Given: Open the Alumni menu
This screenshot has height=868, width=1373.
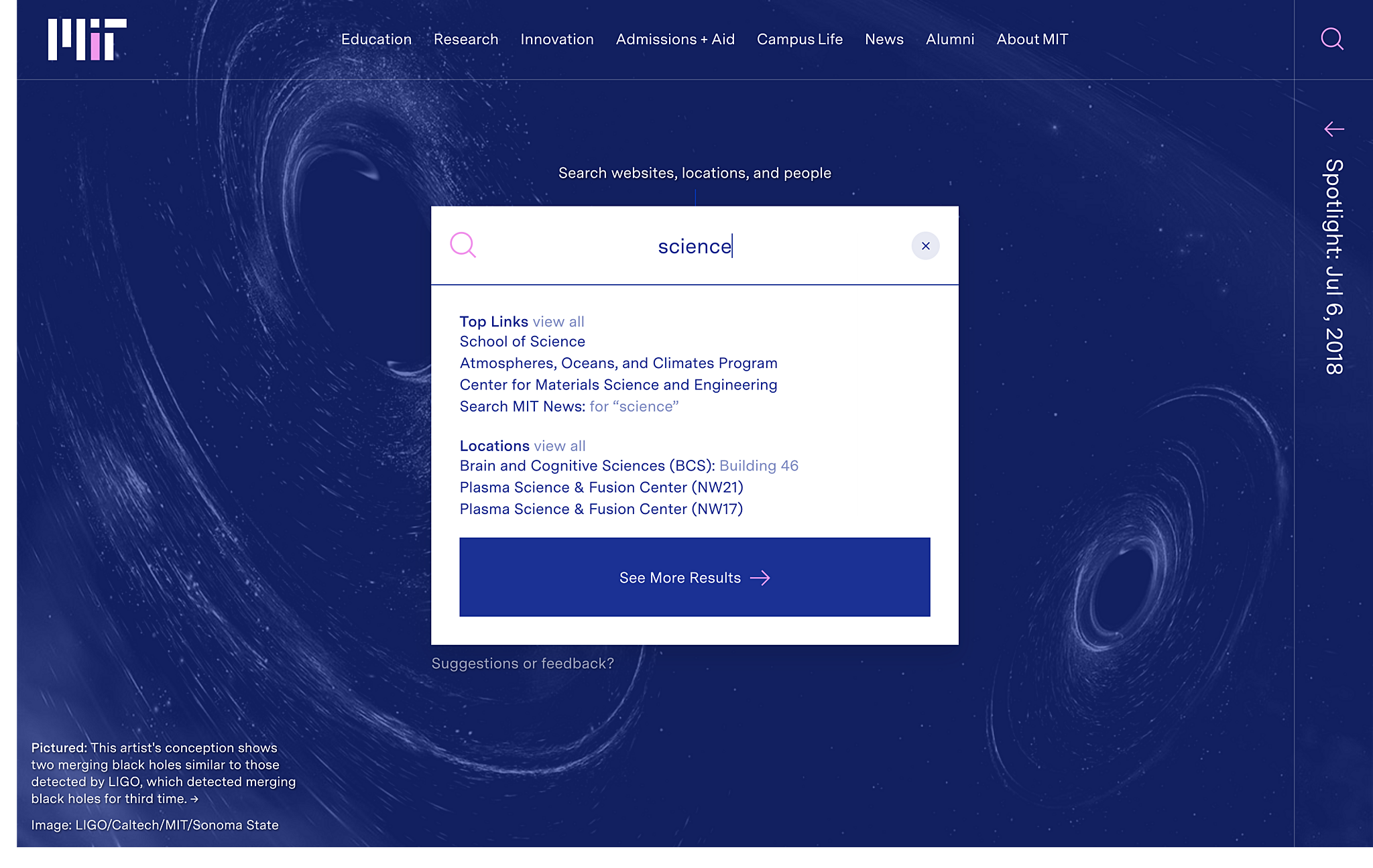Looking at the screenshot, I should pos(950,40).
